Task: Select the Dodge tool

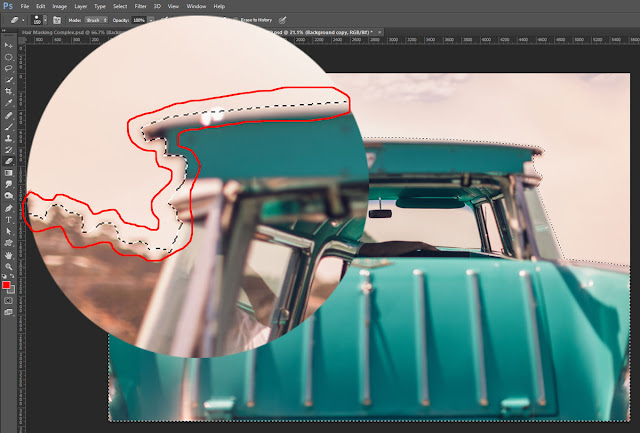Action: point(9,184)
